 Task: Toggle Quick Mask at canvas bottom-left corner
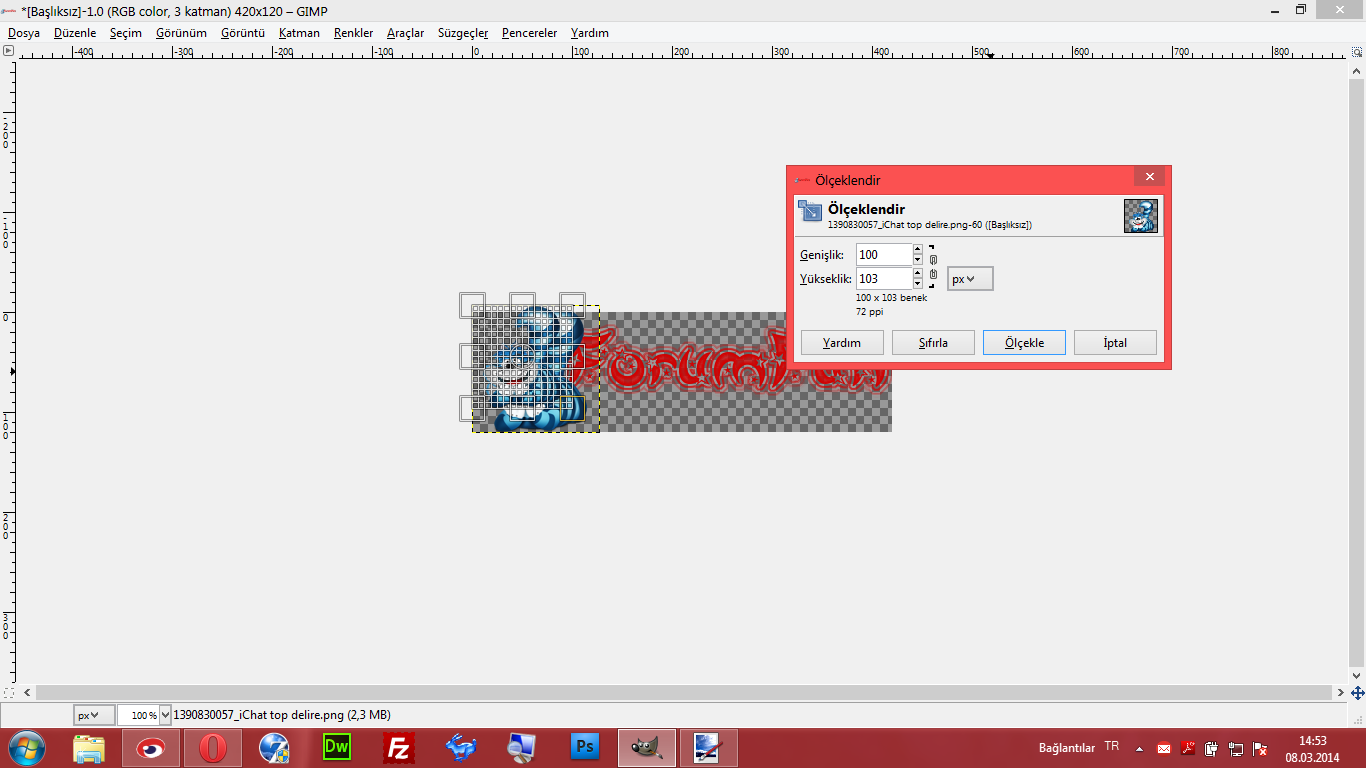point(8,692)
